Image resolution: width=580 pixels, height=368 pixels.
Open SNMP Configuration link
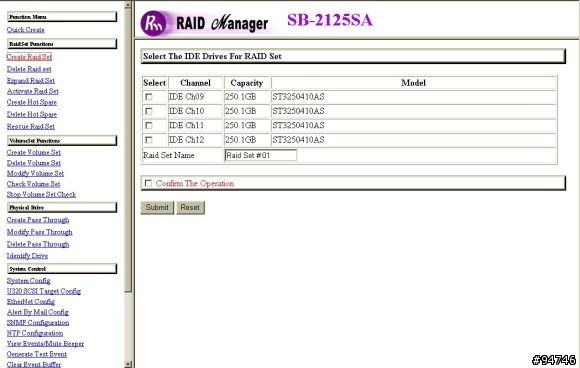[x=38, y=323]
